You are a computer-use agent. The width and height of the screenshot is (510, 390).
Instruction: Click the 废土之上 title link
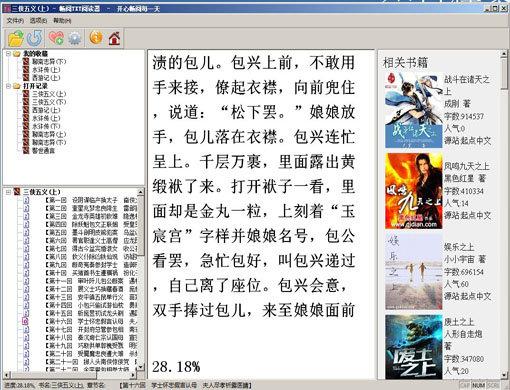(x=459, y=322)
